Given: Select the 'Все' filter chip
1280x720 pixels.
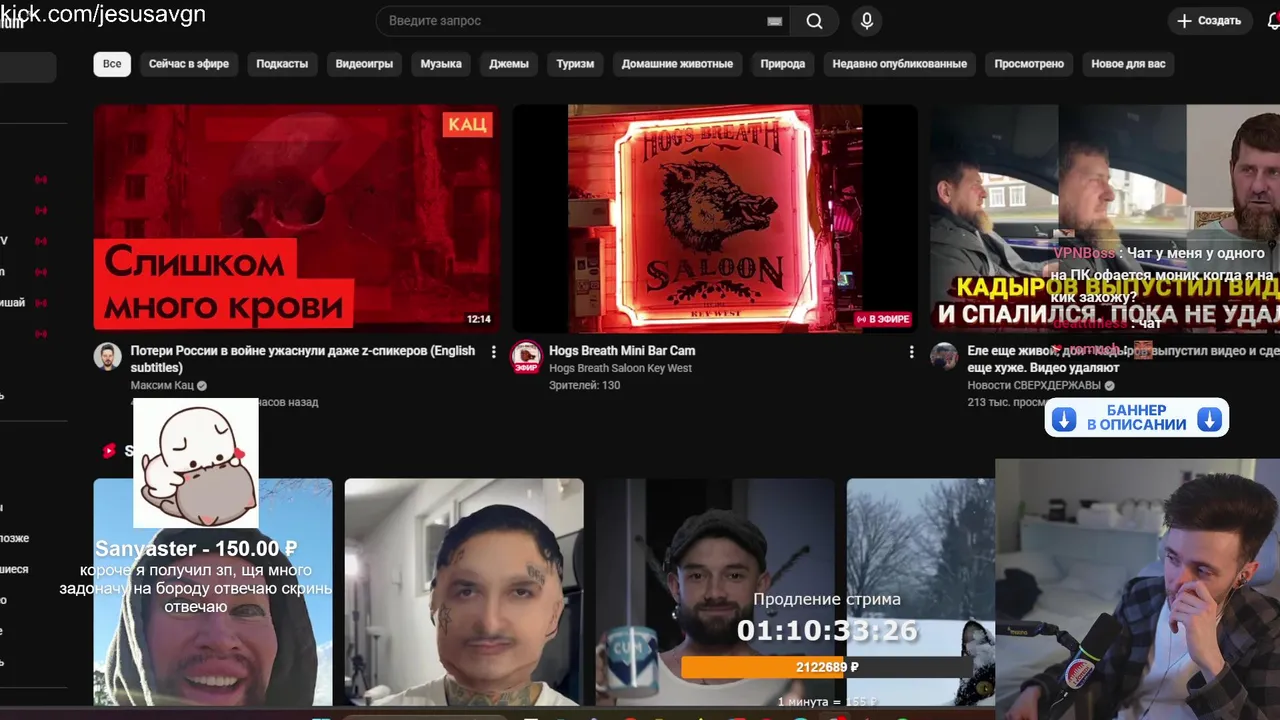Looking at the screenshot, I should [112, 64].
